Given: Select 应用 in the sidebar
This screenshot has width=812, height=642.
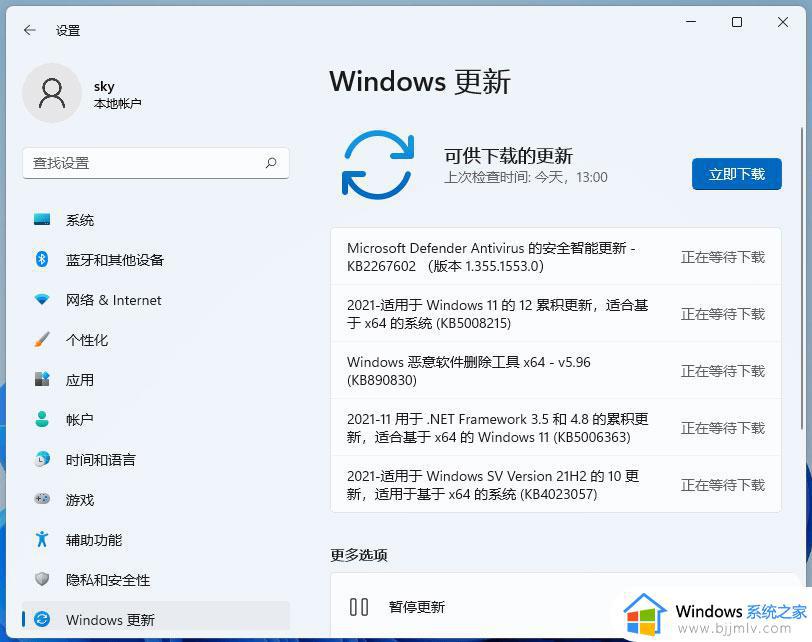Looking at the screenshot, I should (x=155, y=380).
